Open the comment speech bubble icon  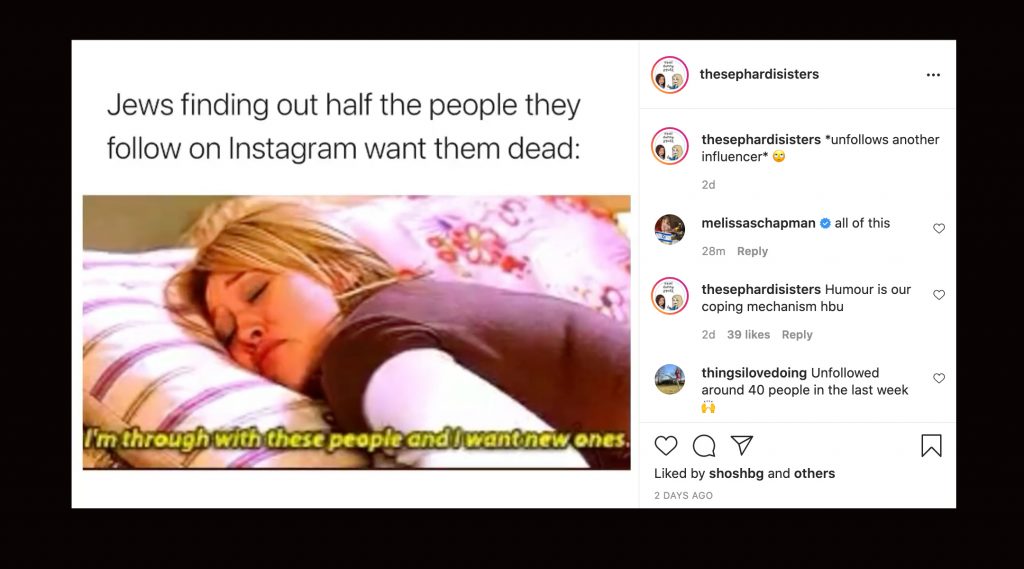[704, 446]
